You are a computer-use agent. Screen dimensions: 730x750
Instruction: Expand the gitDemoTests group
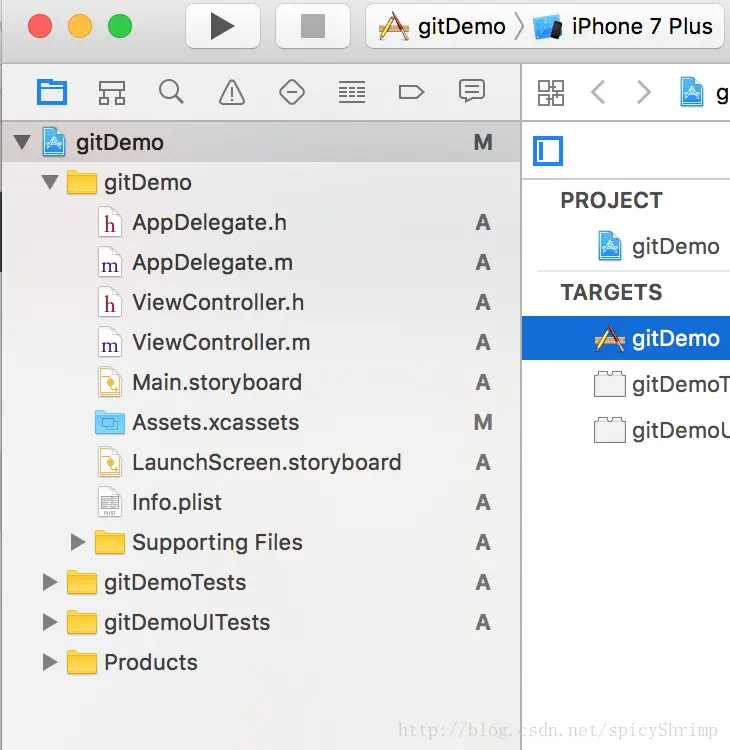50,582
